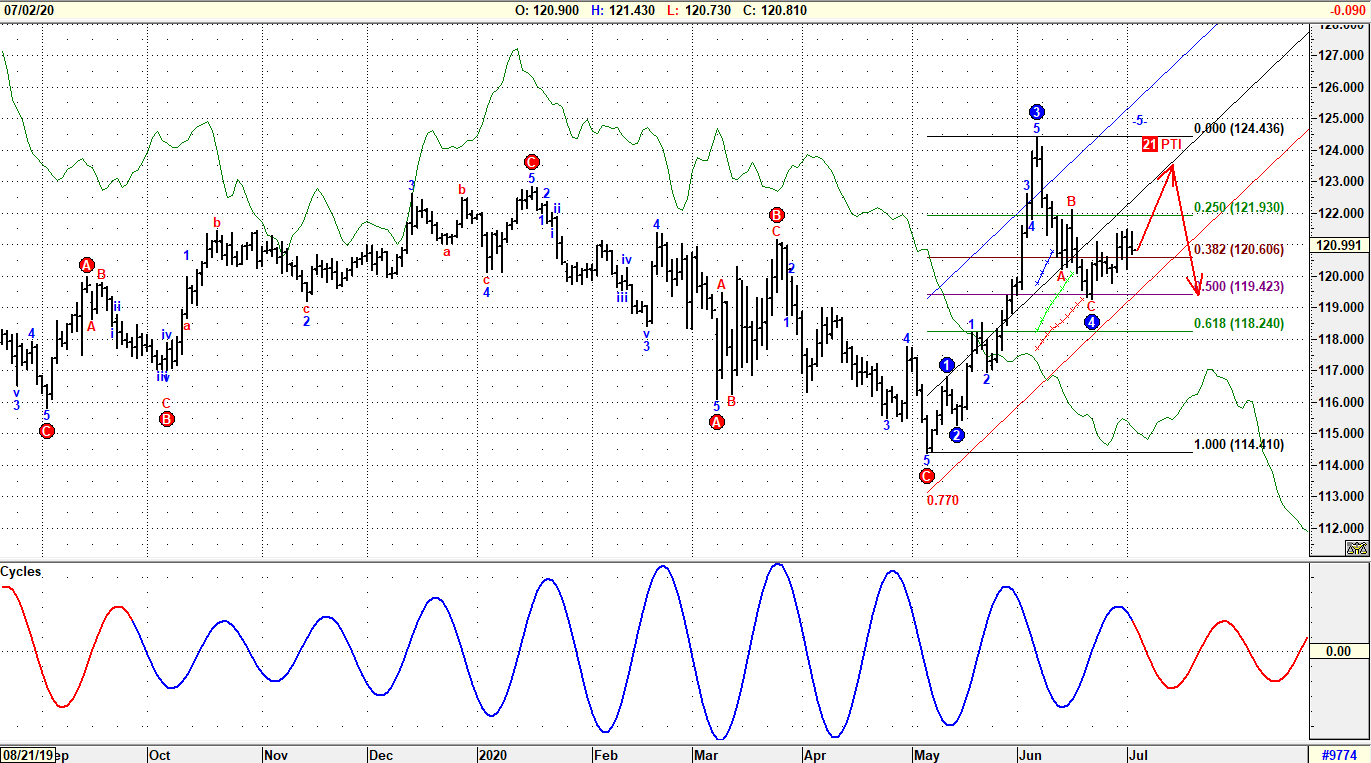
Task: Select the 0.250 (121.930) Fibonacci label
Action: 1239,207
